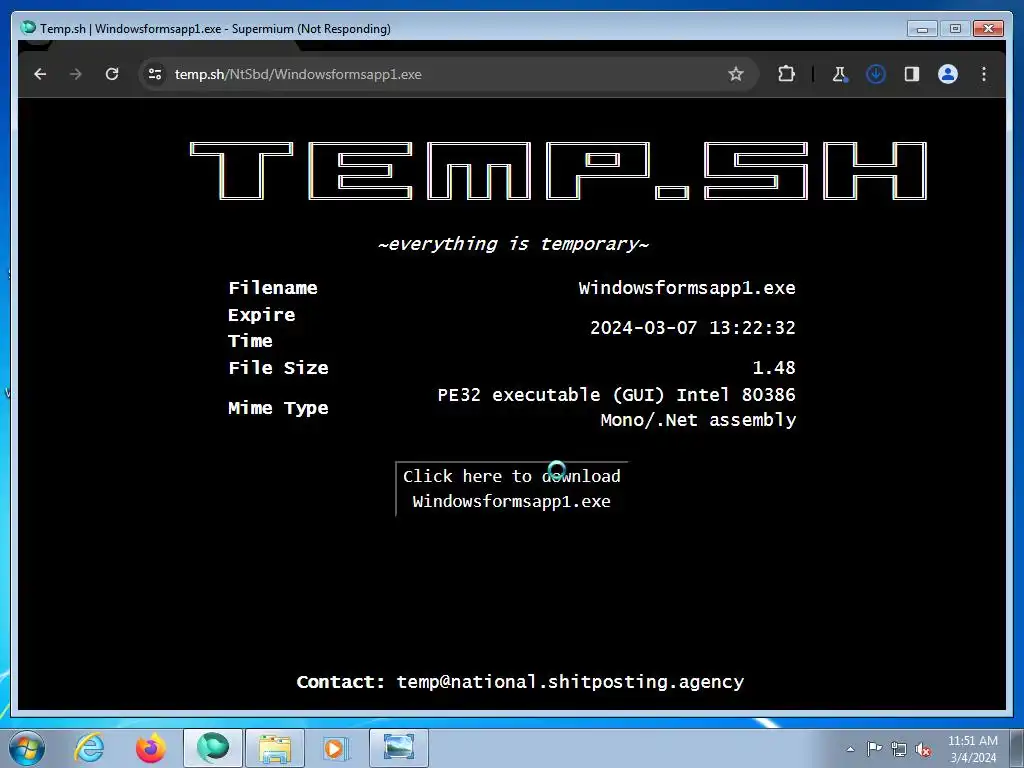Show the downloads icon in toolbar
This screenshot has height=768, width=1024.
[876, 74]
